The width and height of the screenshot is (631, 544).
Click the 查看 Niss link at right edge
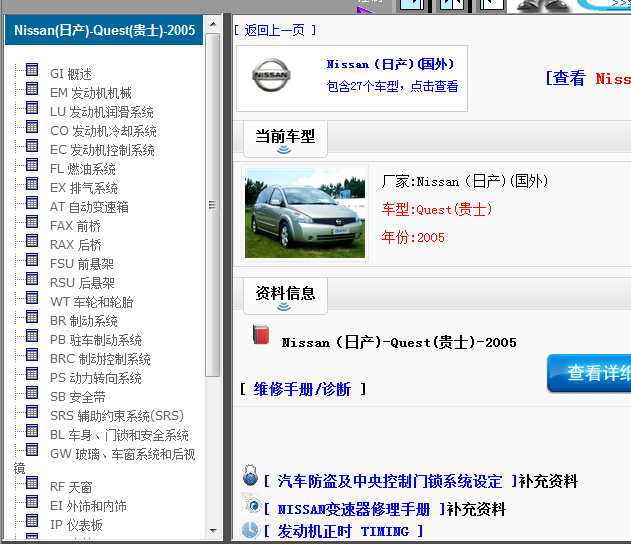(x=588, y=78)
